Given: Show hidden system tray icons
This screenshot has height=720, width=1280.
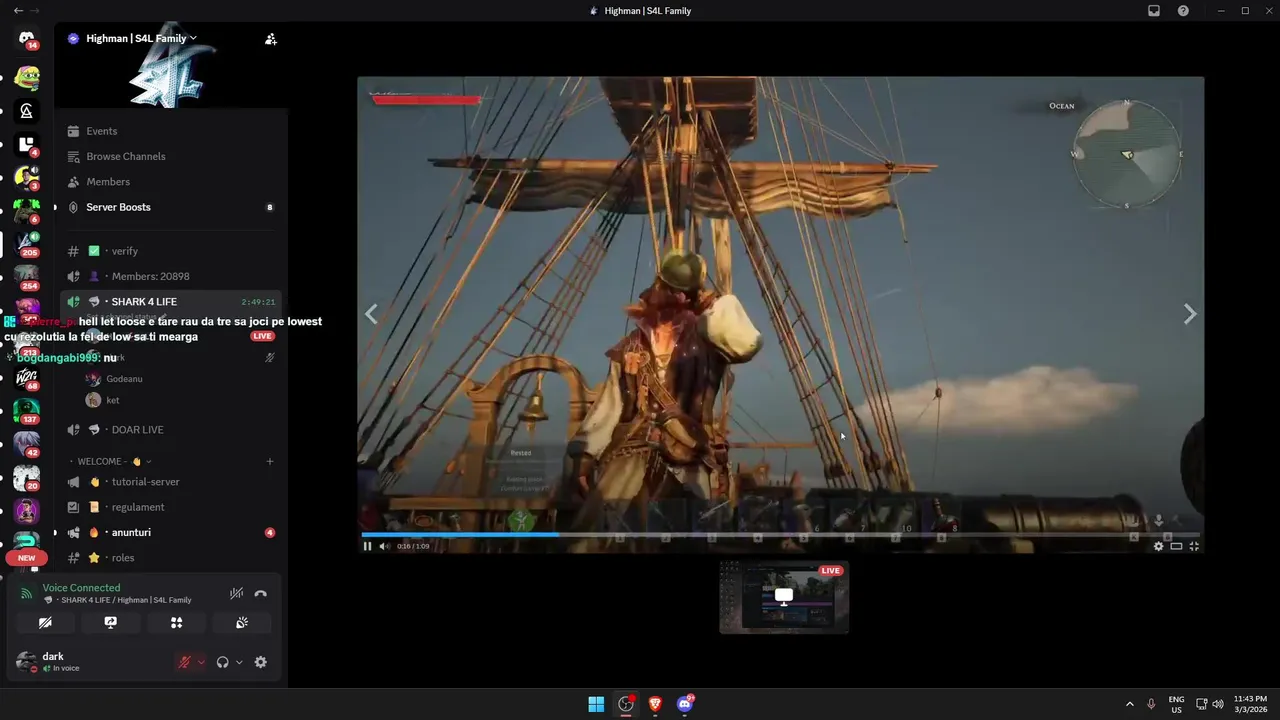Looking at the screenshot, I should click(1130, 704).
